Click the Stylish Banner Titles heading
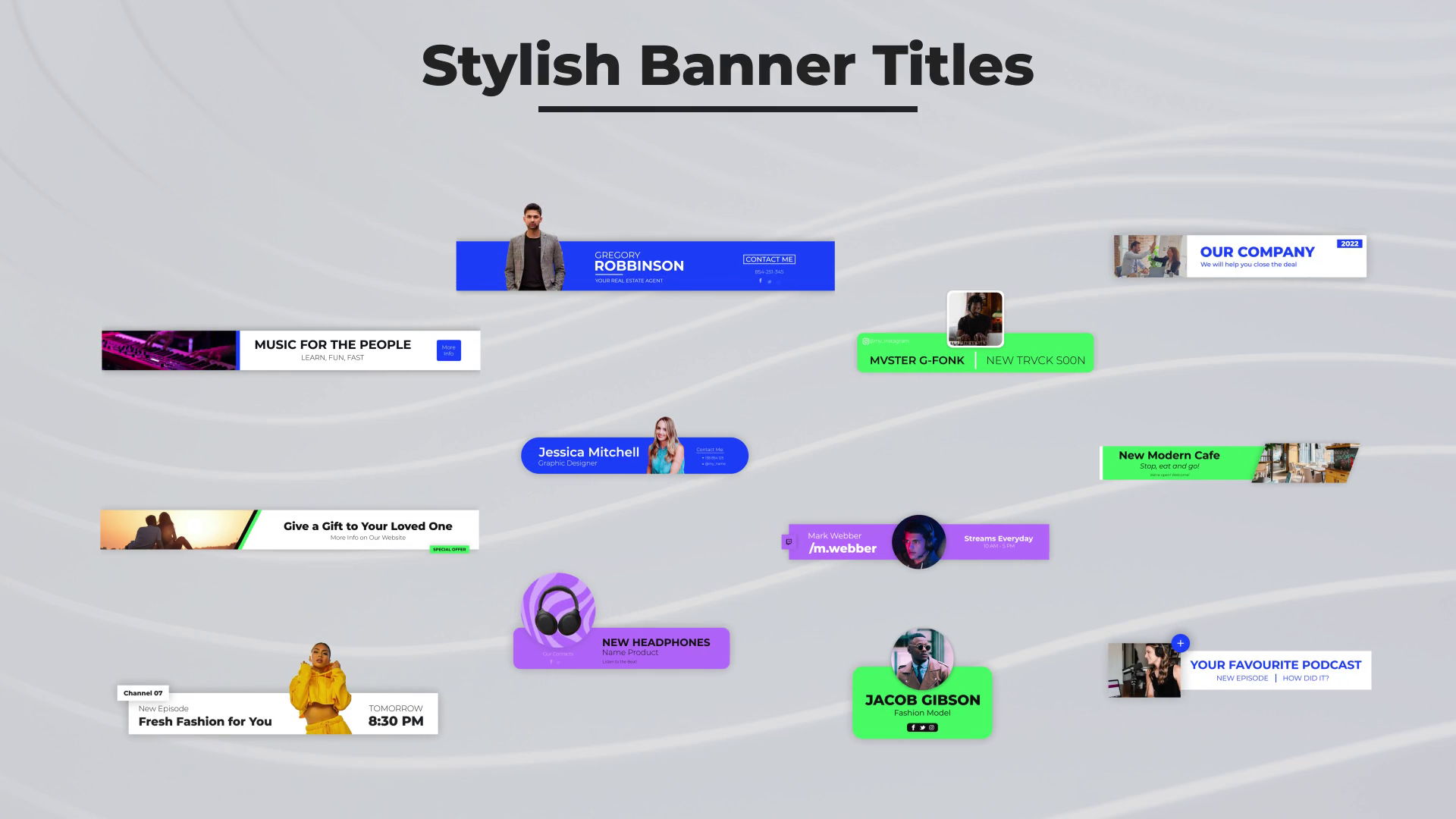Image resolution: width=1456 pixels, height=819 pixels. point(727,66)
